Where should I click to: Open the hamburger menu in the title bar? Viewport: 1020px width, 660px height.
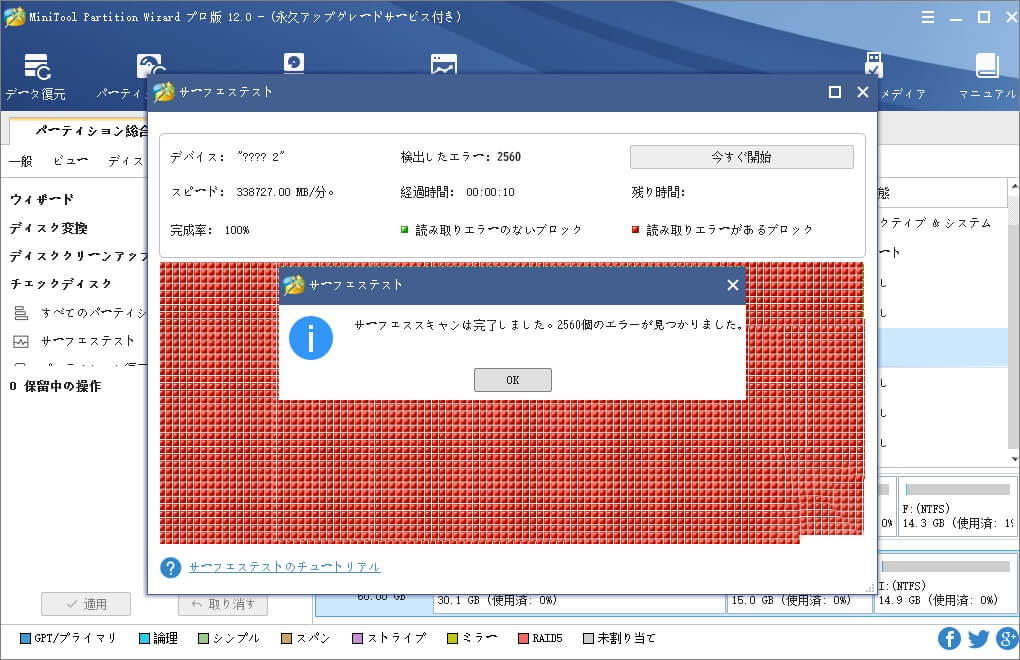coord(928,18)
